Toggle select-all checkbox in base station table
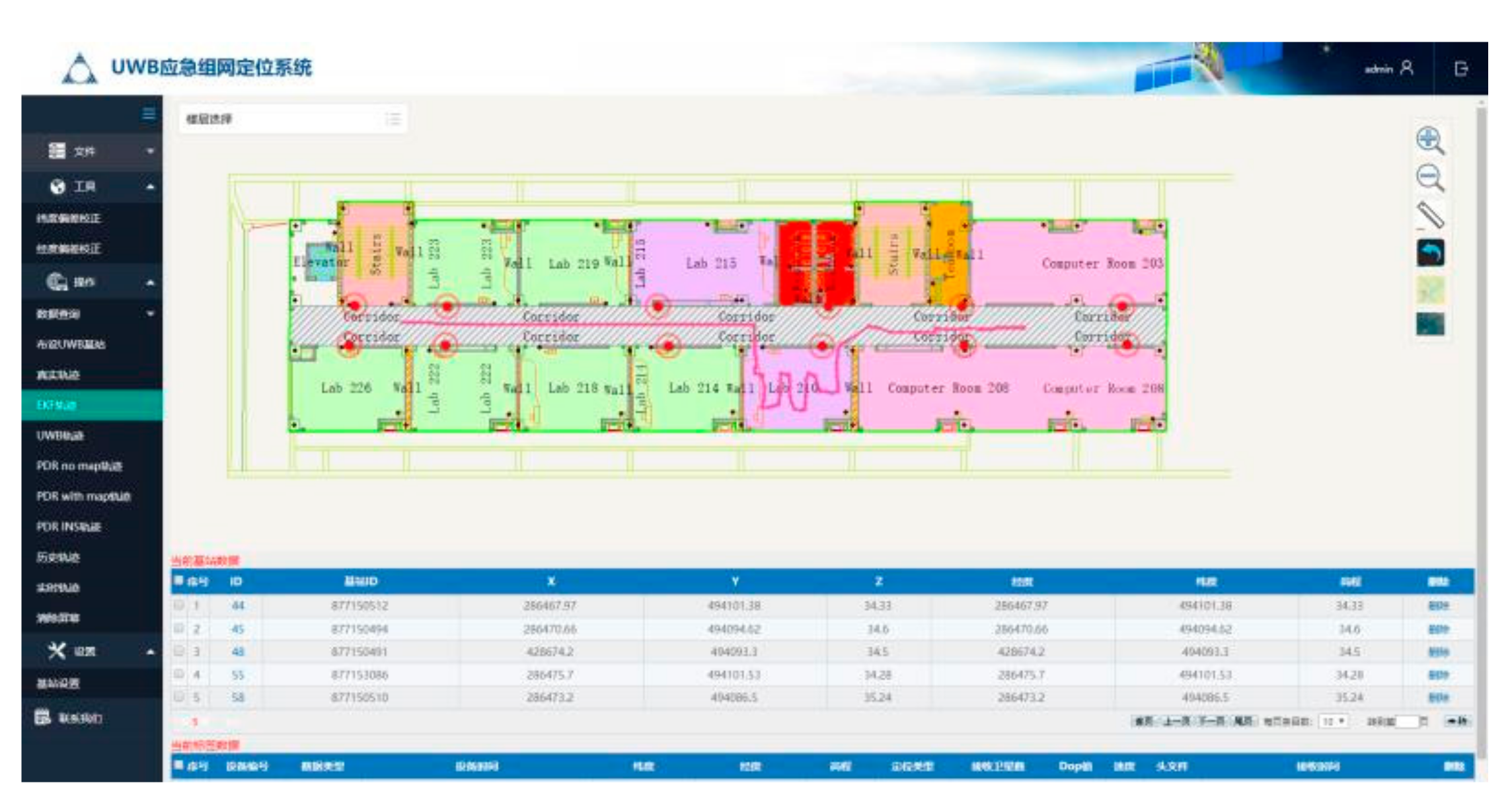The image size is (1512, 801). point(178,581)
